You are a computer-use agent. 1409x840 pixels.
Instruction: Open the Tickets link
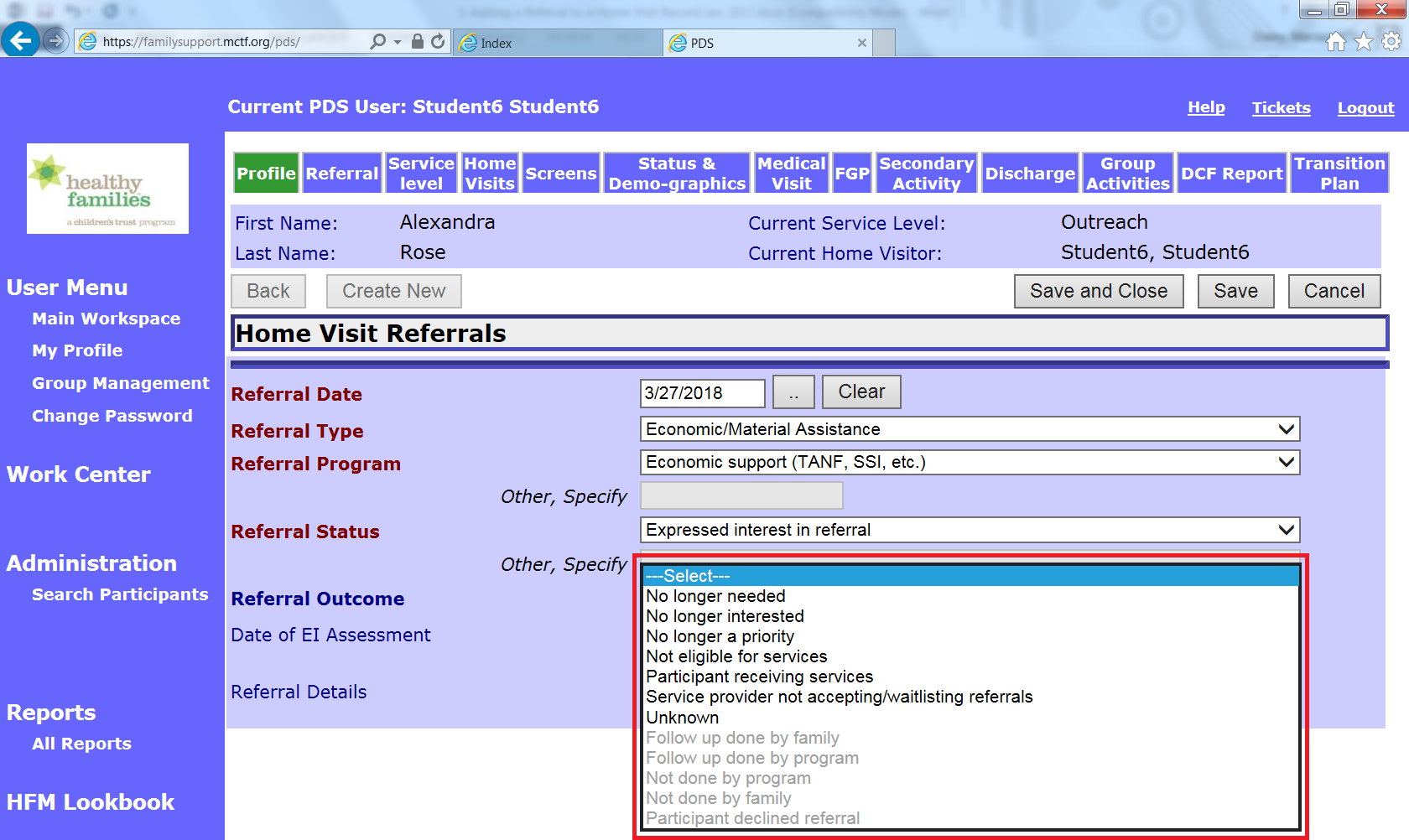coord(1281,107)
